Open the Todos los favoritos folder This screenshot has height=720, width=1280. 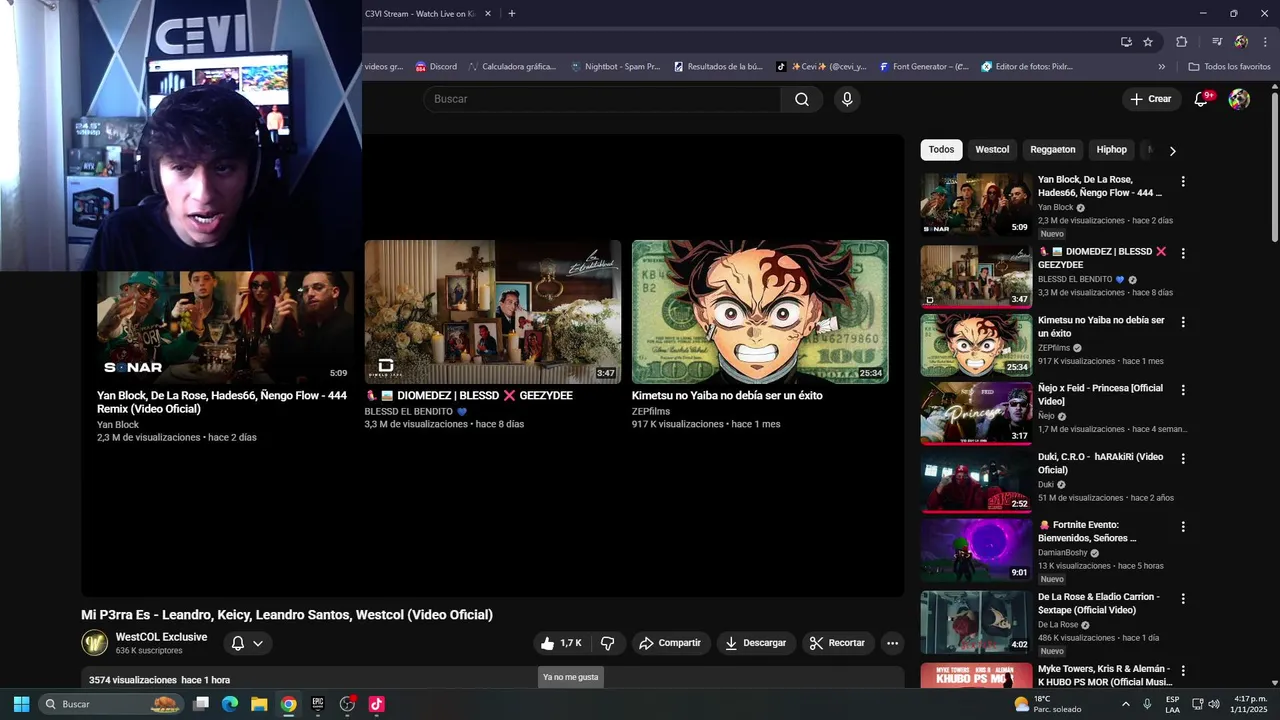click(x=1229, y=67)
